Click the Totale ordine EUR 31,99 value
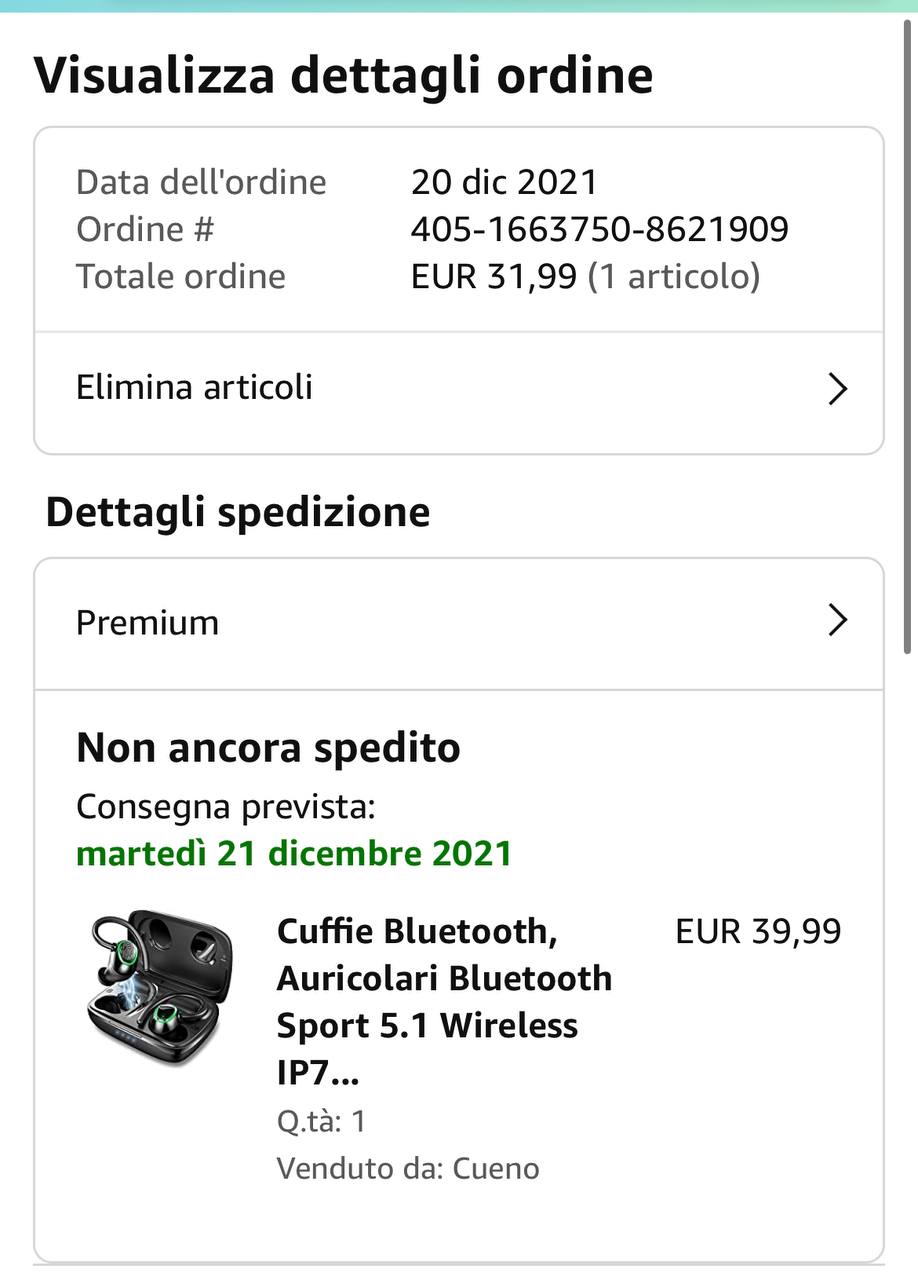 [x=494, y=277]
